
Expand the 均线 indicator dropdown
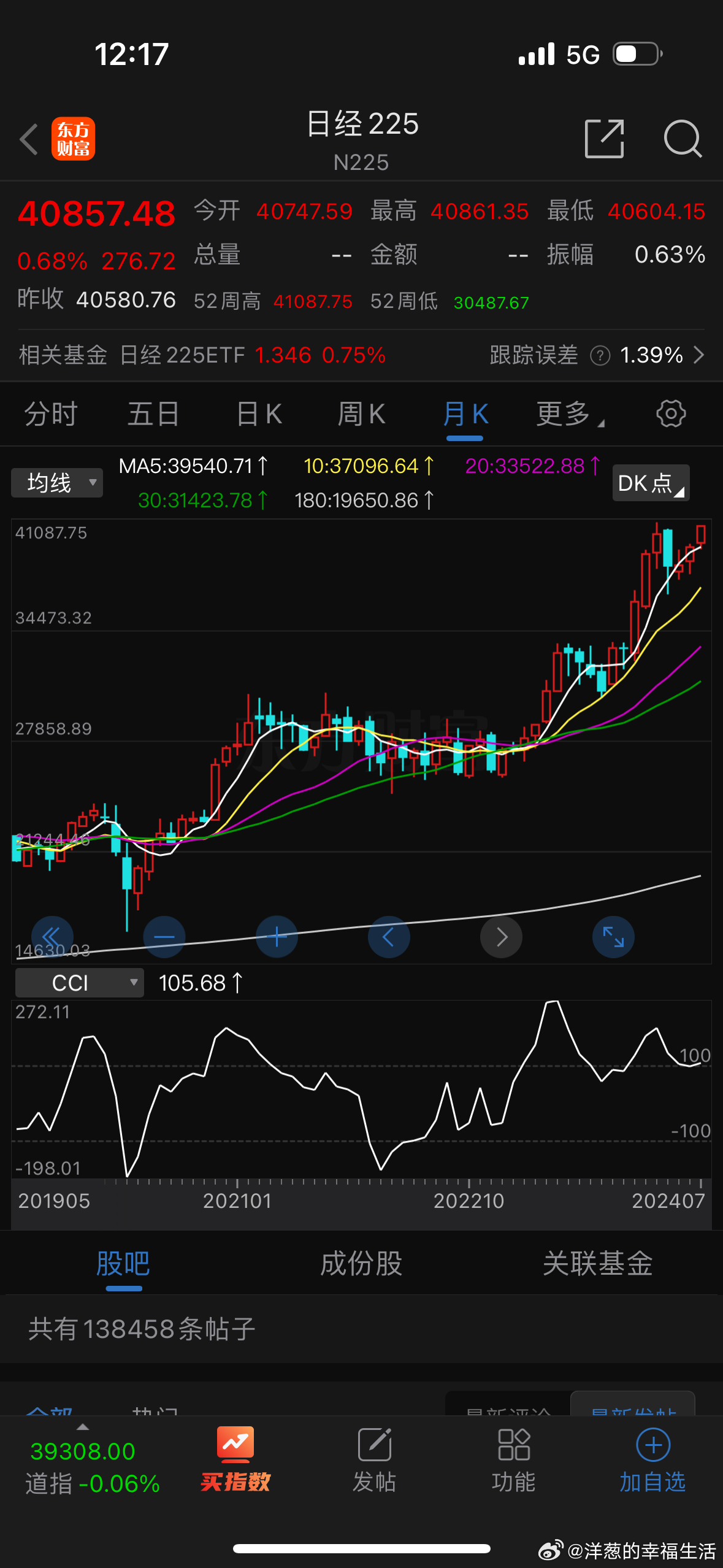(x=57, y=483)
